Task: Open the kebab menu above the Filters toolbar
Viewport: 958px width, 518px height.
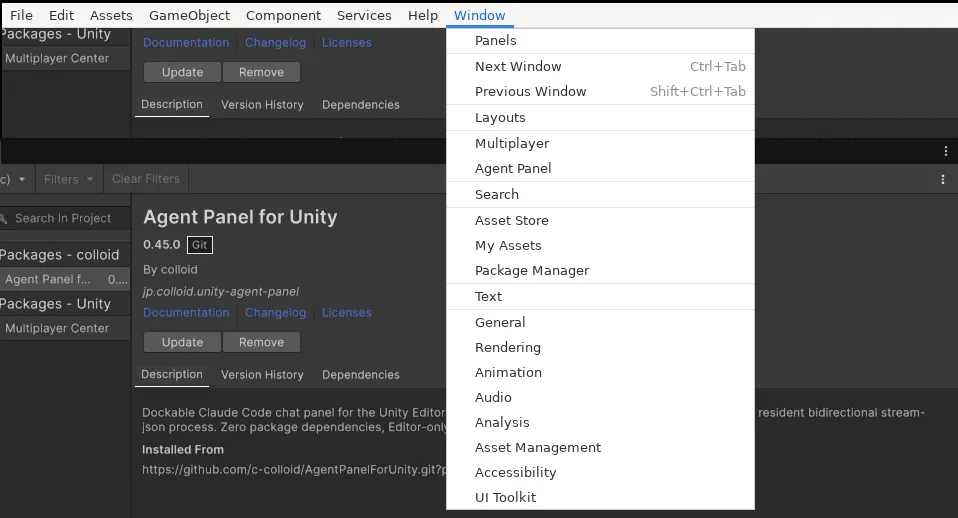Action: 945,151
